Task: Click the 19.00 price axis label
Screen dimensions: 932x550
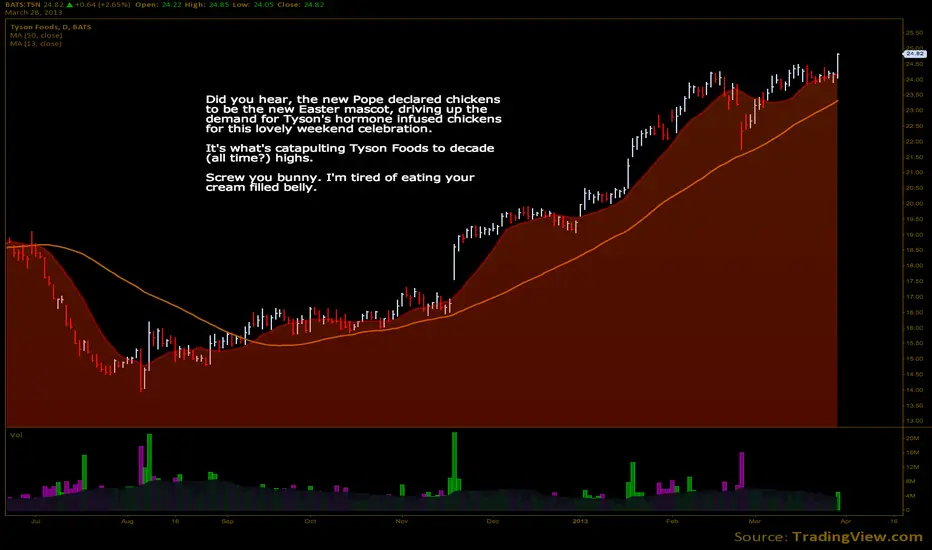Action: (914, 234)
